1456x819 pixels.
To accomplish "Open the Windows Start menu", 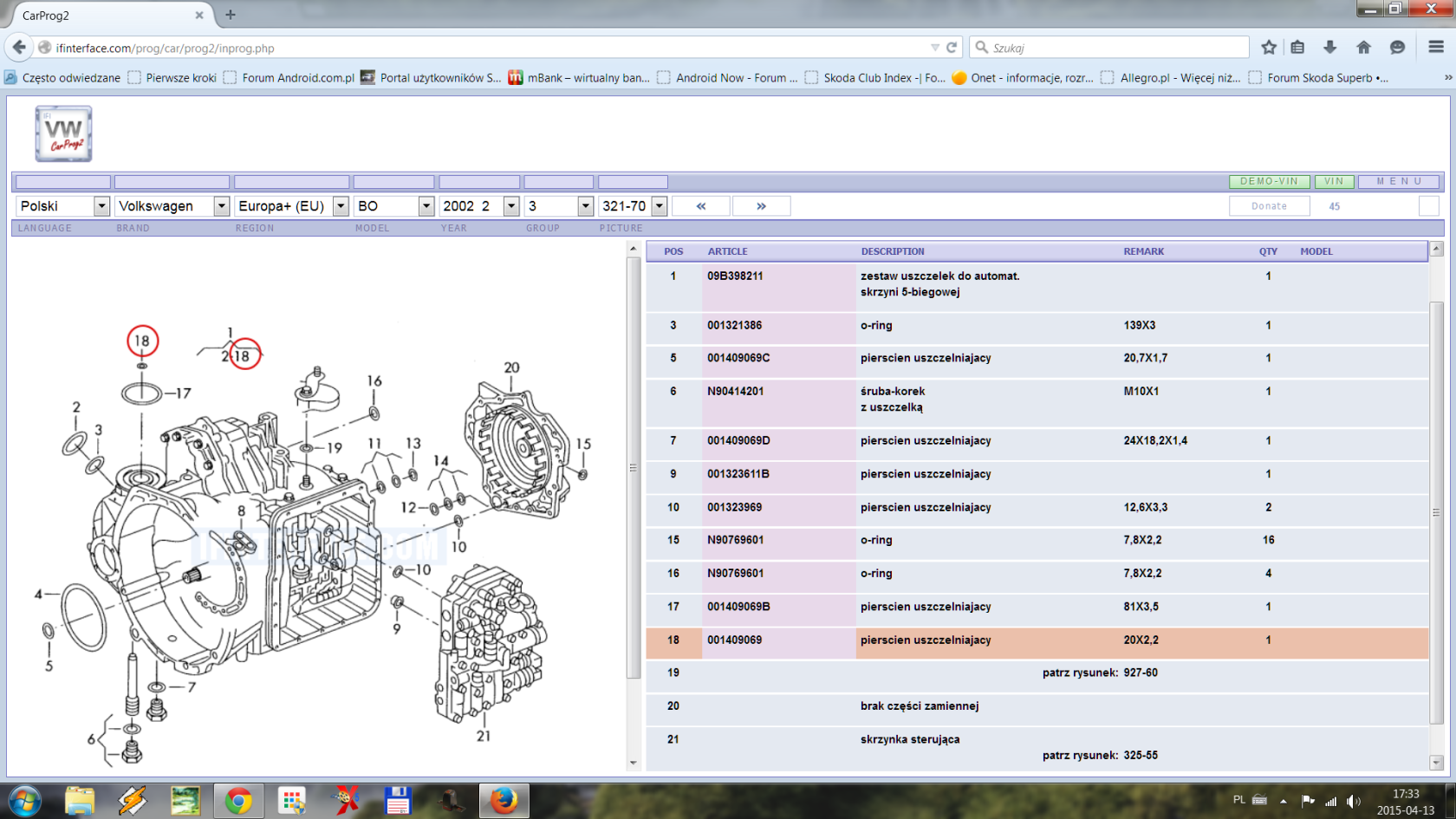I will point(24,801).
